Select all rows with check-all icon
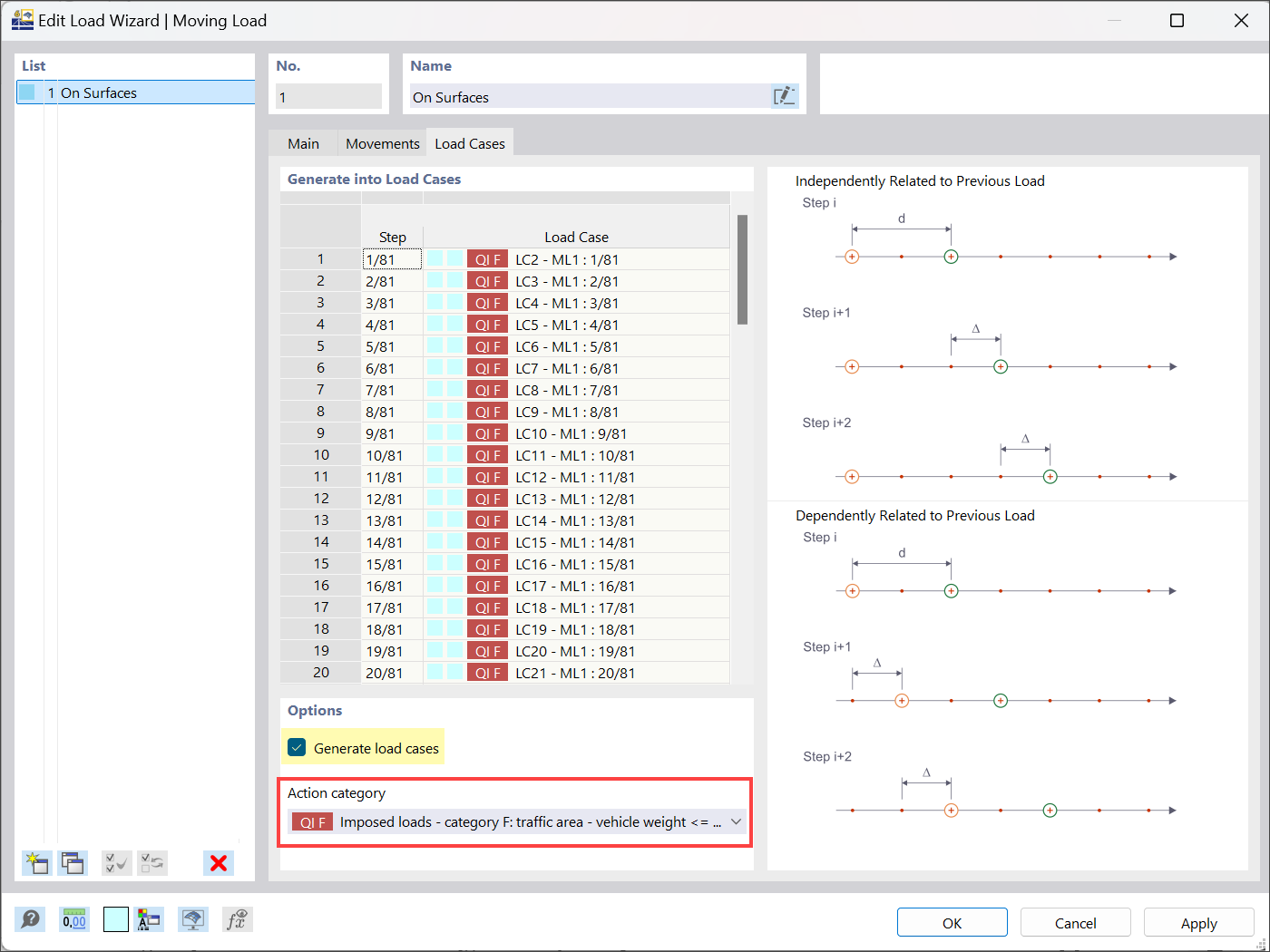The width and height of the screenshot is (1270, 952). click(116, 863)
